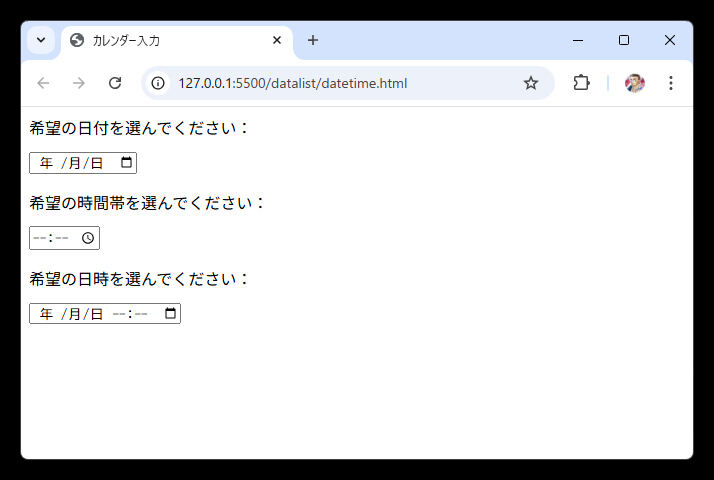Close the カレンダー入力 tab
Image resolution: width=714 pixels, height=480 pixels.
pos(277,41)
